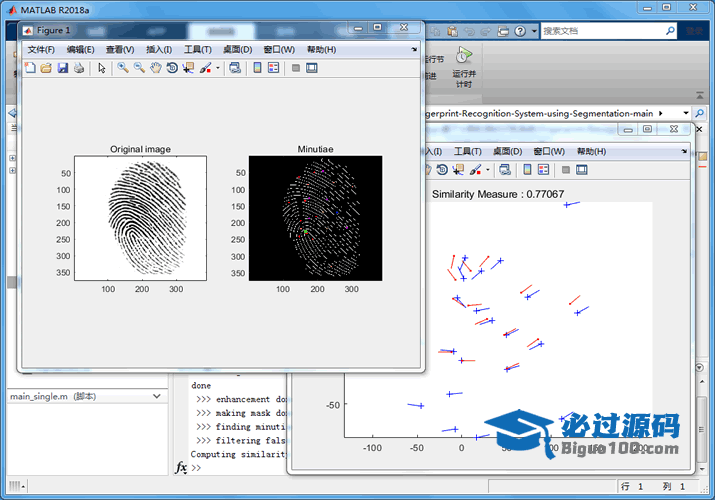Click the fx function browser icon
The image size is (715, 500).
181,467
